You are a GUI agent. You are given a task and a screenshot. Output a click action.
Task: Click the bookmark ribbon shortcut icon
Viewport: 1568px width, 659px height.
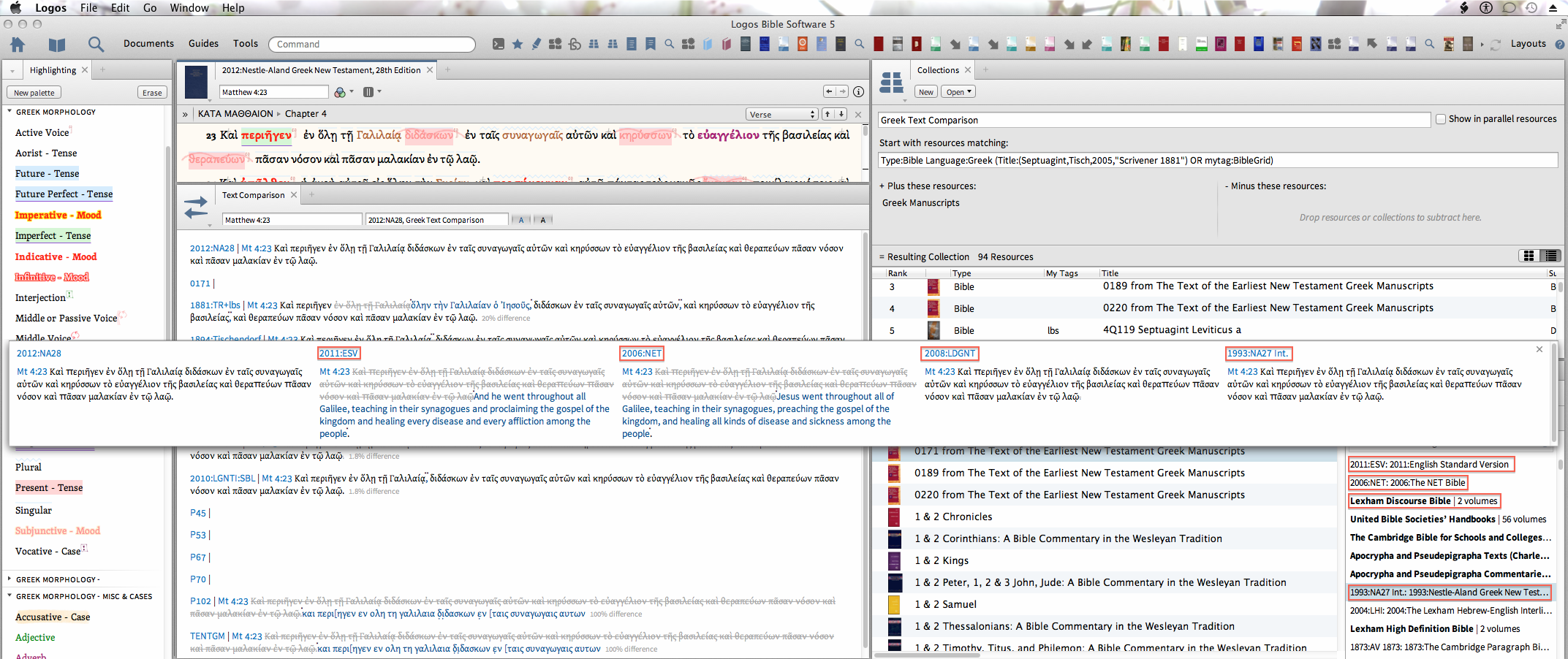pyautogui.click(x=651, y=44)
